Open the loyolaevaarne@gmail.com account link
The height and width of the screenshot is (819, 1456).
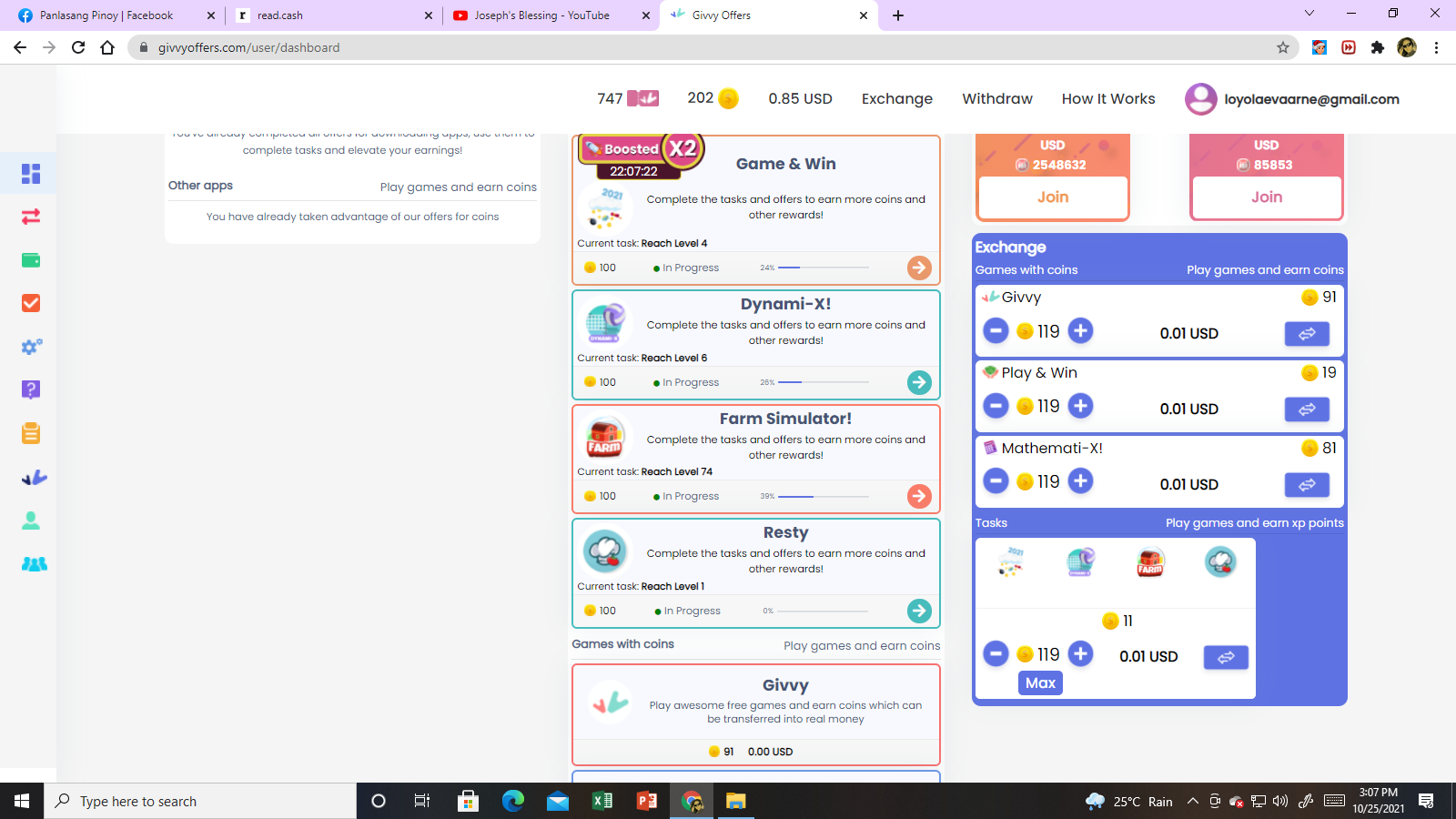[x=1311, y=99]
